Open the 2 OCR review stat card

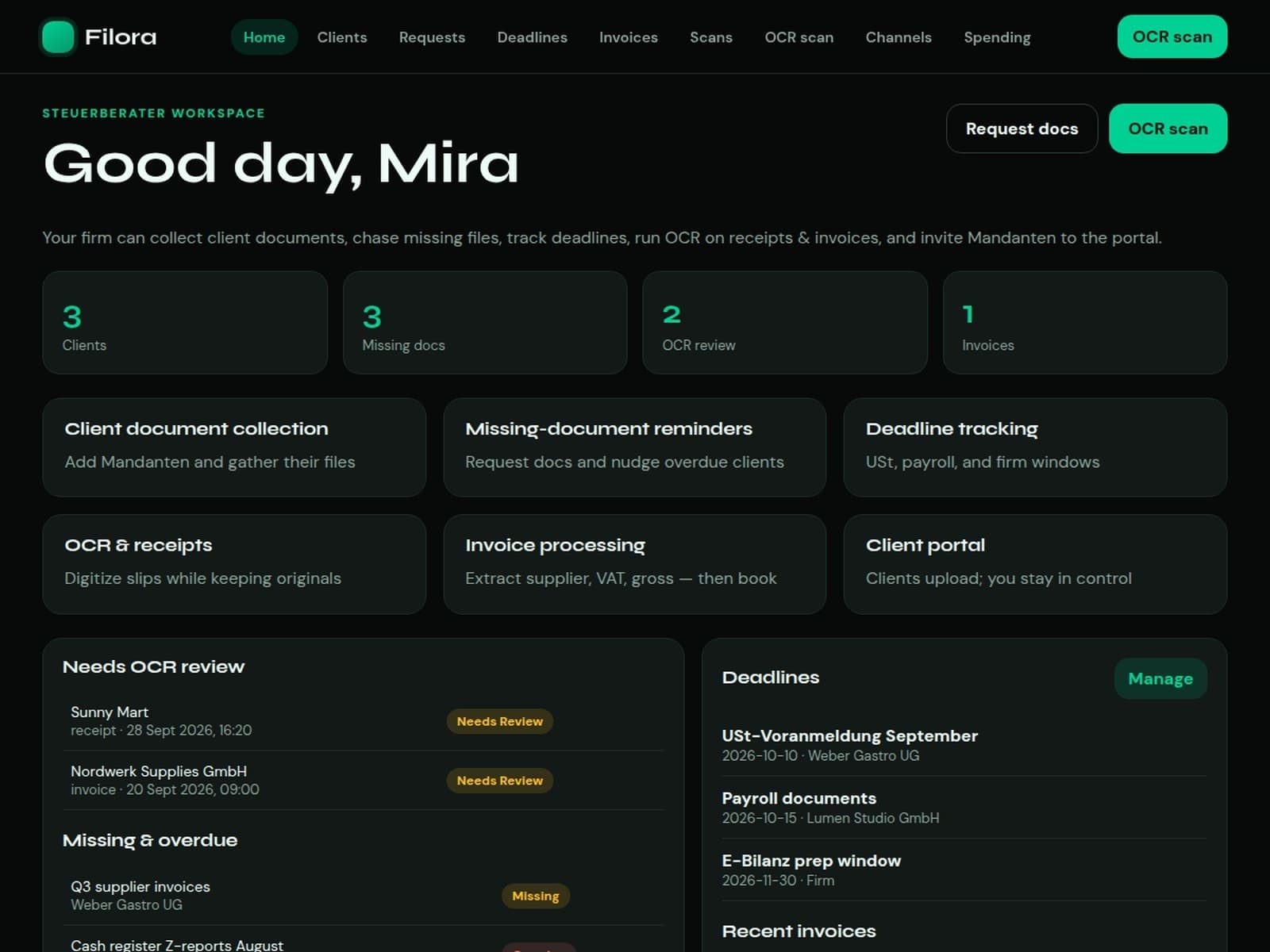[x=785, y=323]
